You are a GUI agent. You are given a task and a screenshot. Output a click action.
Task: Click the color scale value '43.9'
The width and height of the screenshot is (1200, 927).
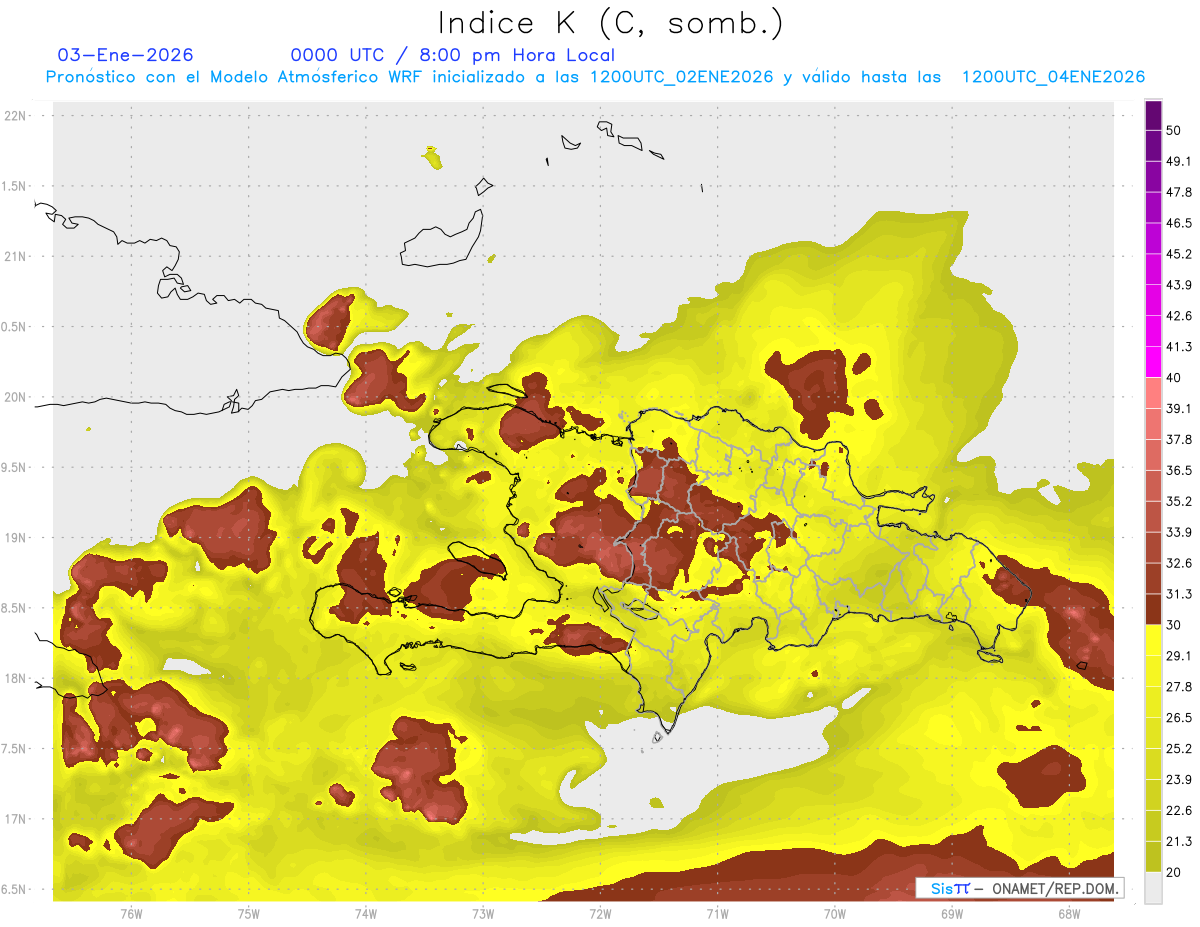(1179, 285)
